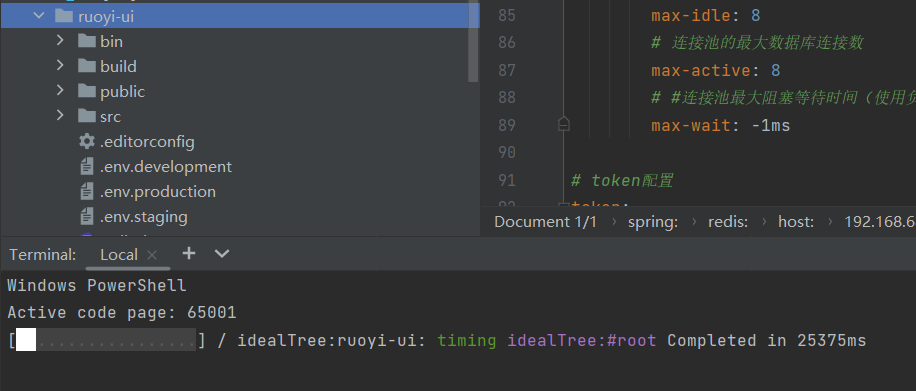Click the line 86 comment about 连接池的最大数据库连接数
This screenshot has width=916, height=391.
coord(758,43)
